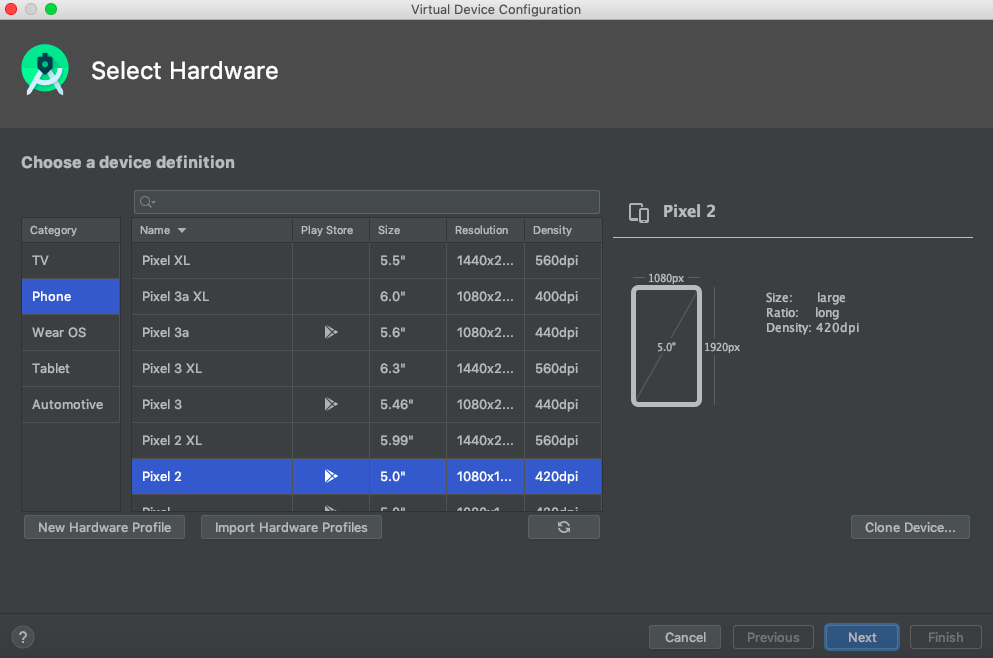
Task: Click the 5.5" size cell
Action: (x=408, y=260)
